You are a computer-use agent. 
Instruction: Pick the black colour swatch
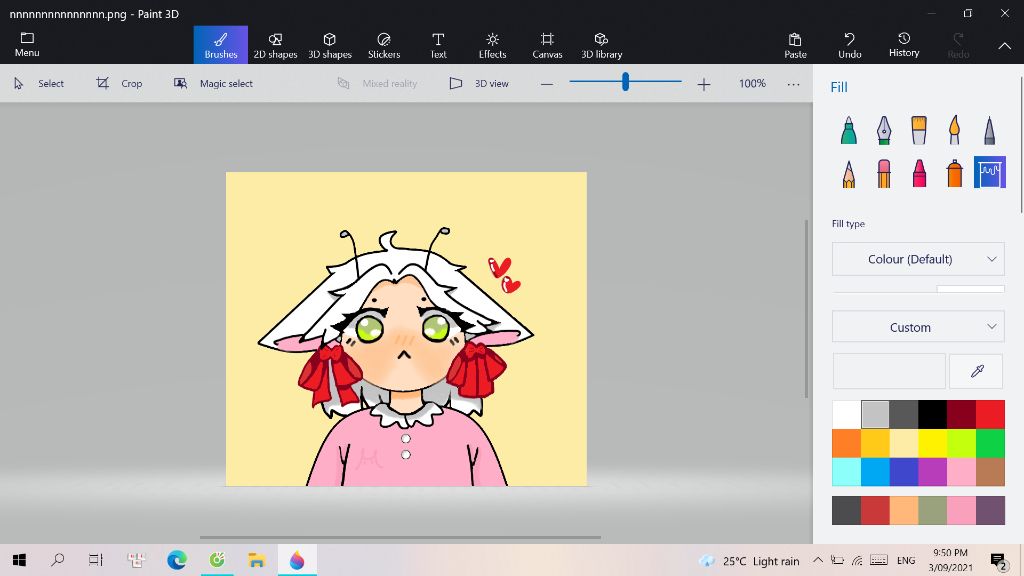tap(933, 414)
